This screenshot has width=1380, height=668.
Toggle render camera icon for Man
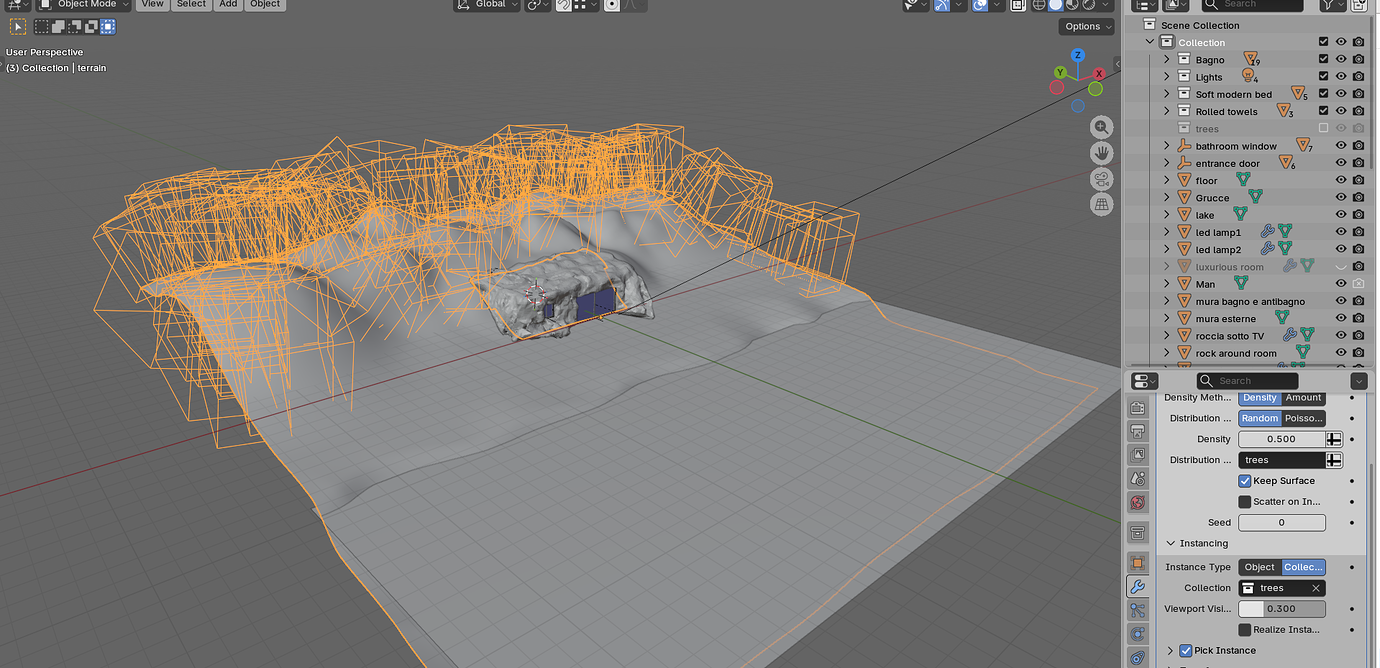tap(1358, 284)
